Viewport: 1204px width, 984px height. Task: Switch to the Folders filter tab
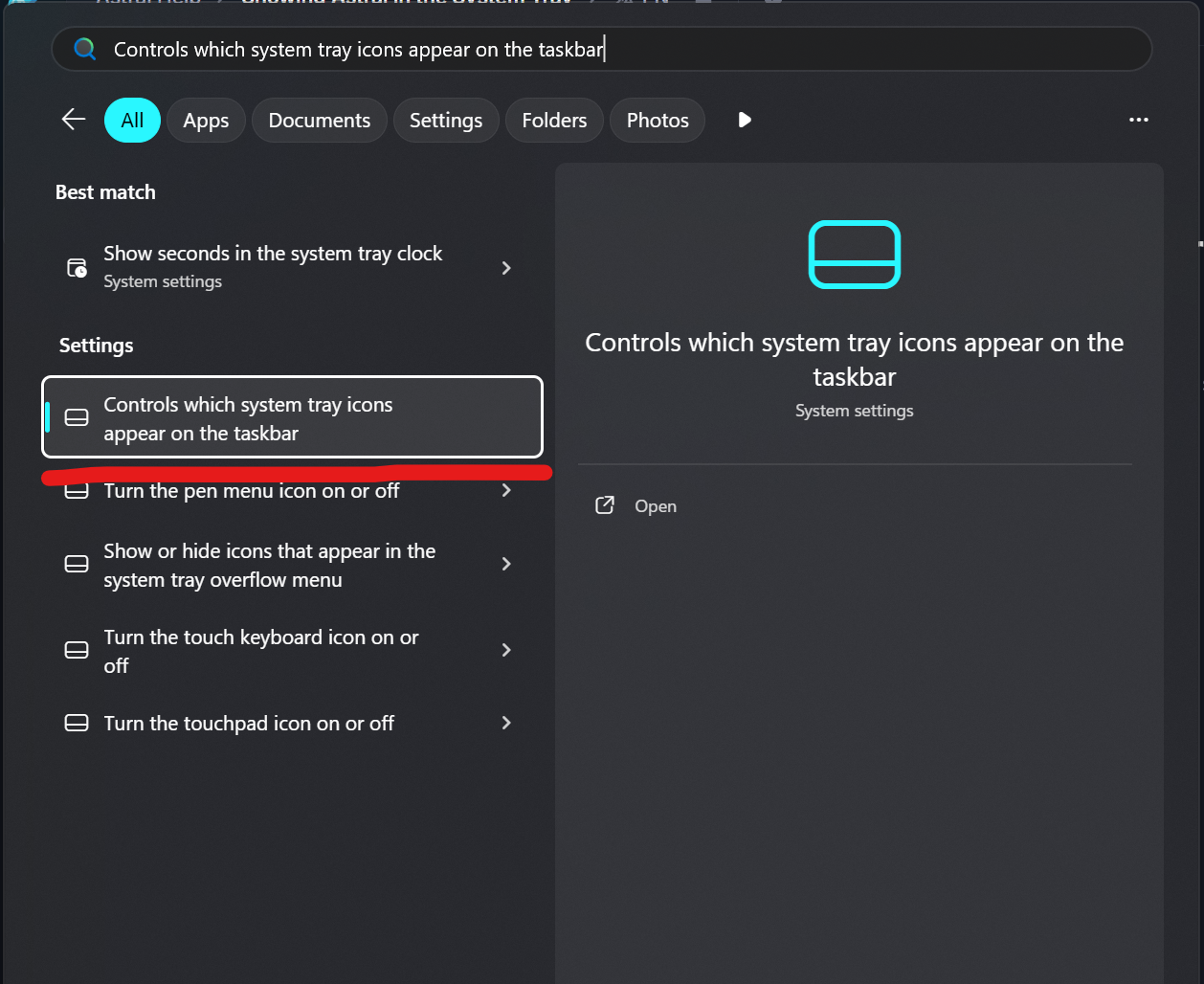tap(554, 121)
